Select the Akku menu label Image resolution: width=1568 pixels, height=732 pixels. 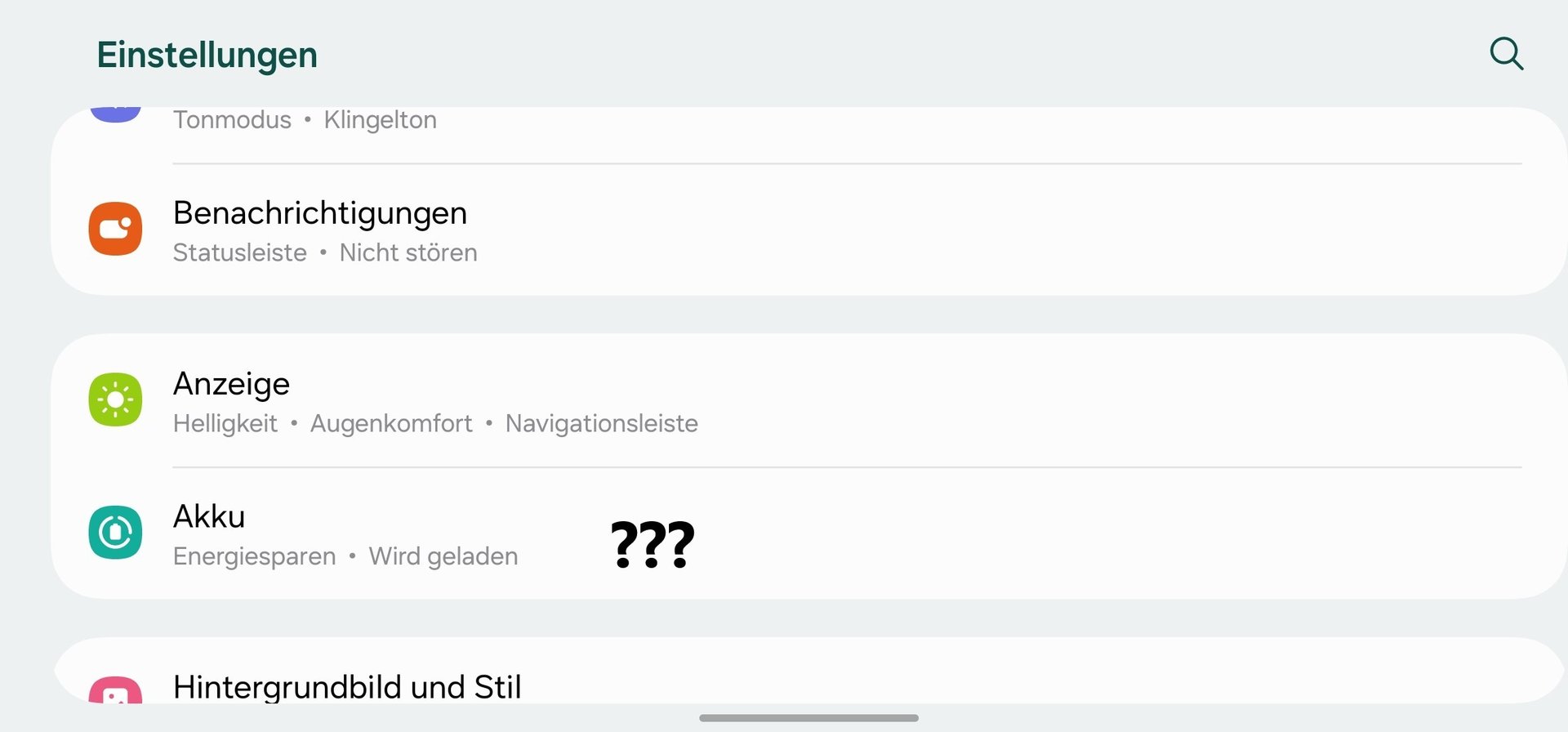(209, 517)
